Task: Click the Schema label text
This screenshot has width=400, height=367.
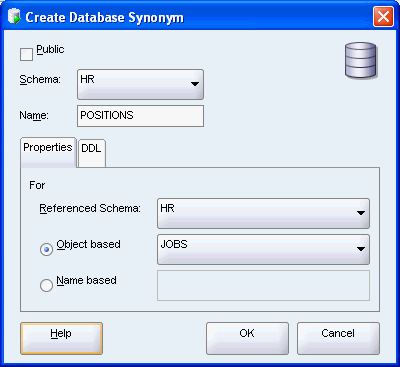Action: pos(40,80)
